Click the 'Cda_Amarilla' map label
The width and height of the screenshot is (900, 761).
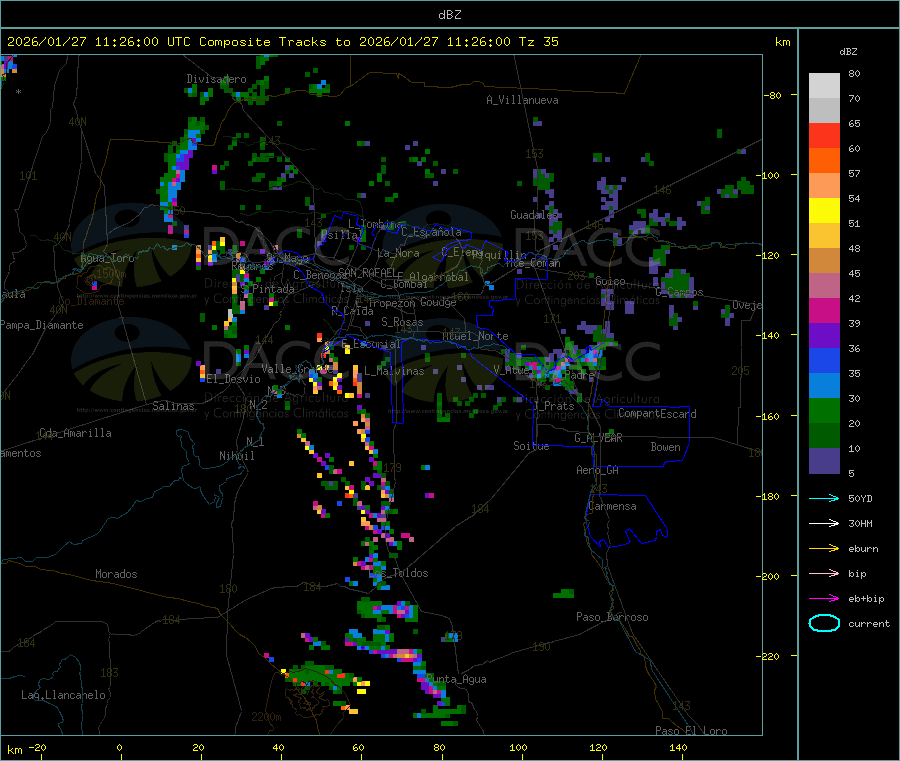coord(75,433)
